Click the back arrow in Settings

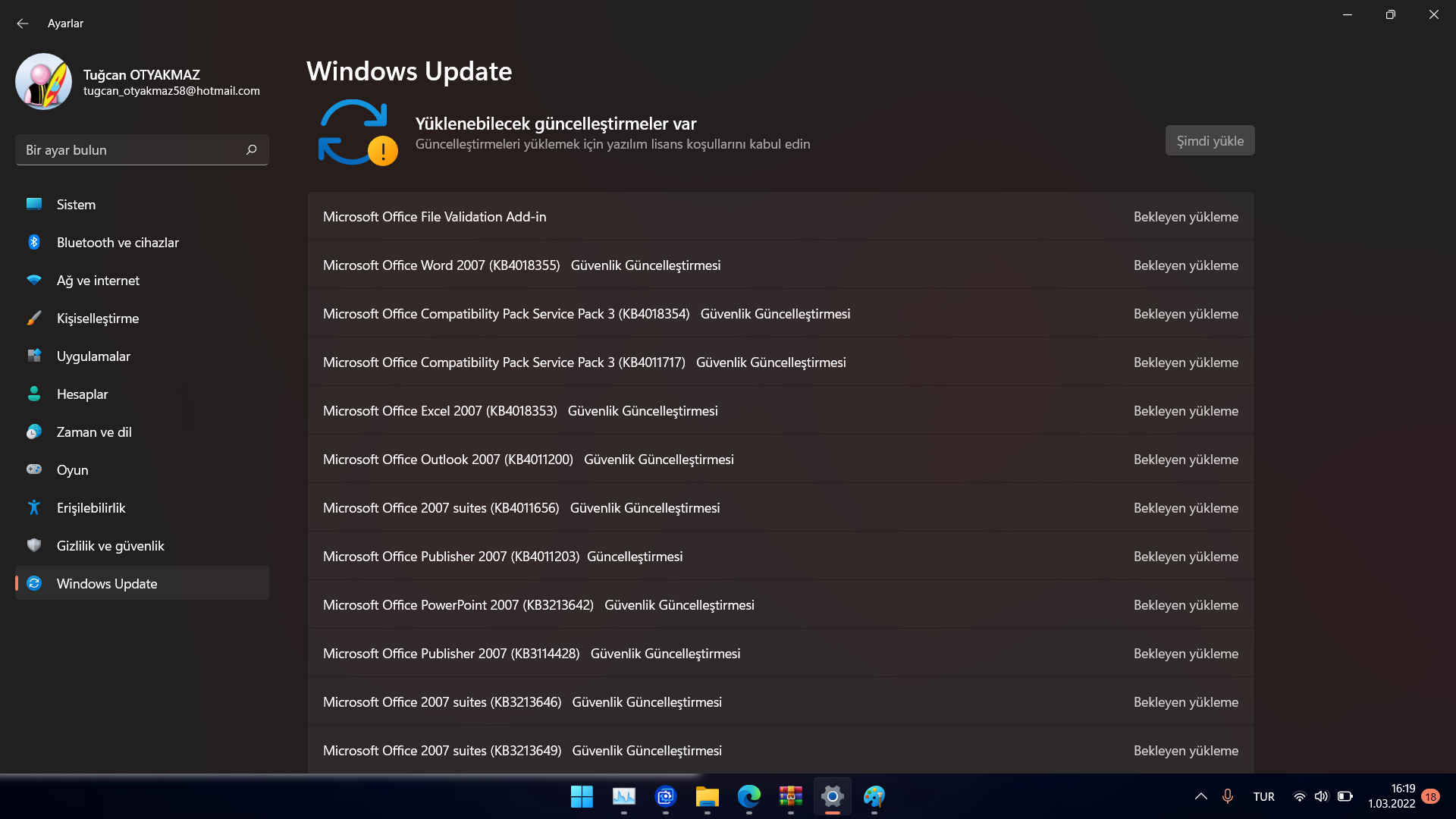click(x=23, y=24)
